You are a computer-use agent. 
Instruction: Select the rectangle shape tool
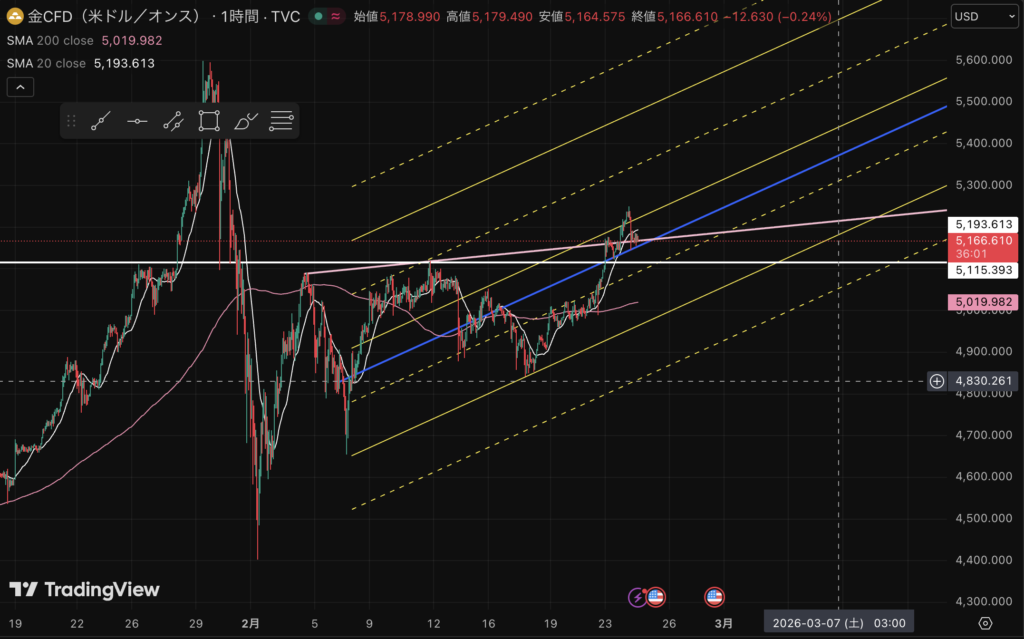point(209,122)
